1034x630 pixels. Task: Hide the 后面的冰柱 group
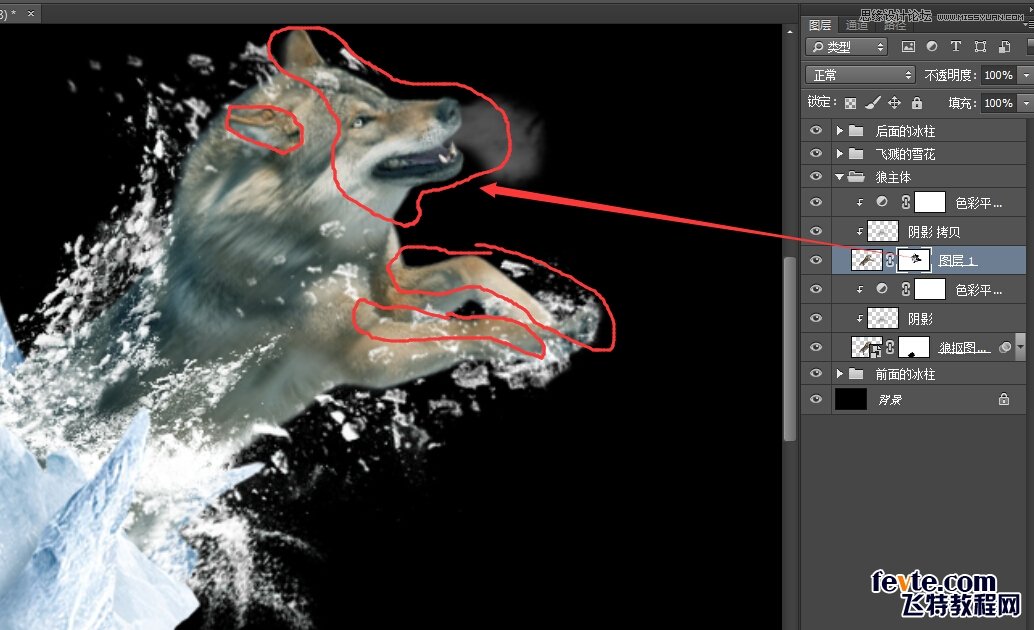[816, 130]
